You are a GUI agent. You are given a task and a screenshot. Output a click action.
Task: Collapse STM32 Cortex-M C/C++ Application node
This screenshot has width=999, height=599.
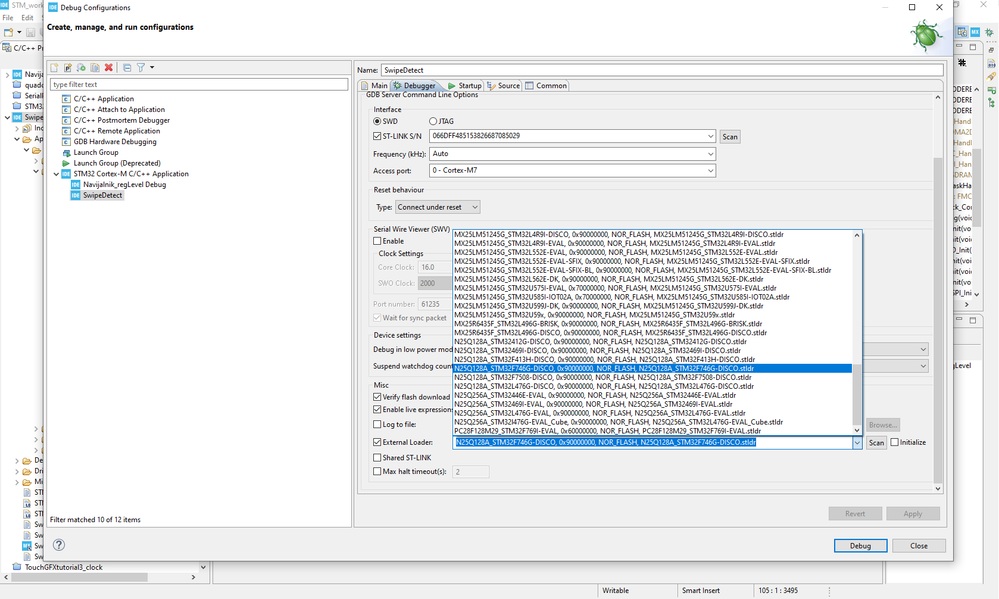tap(56, 174)
